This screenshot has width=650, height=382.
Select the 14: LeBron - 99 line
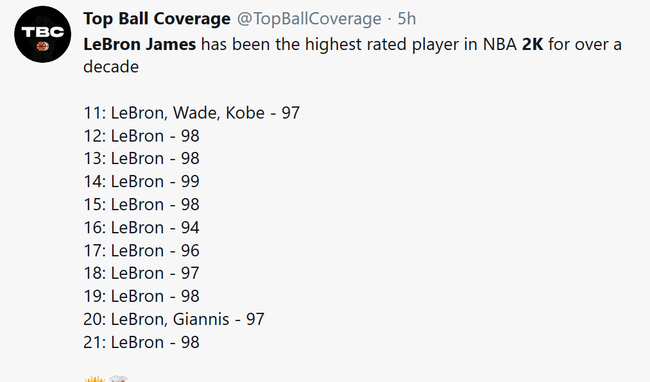[x=141, y=181]
